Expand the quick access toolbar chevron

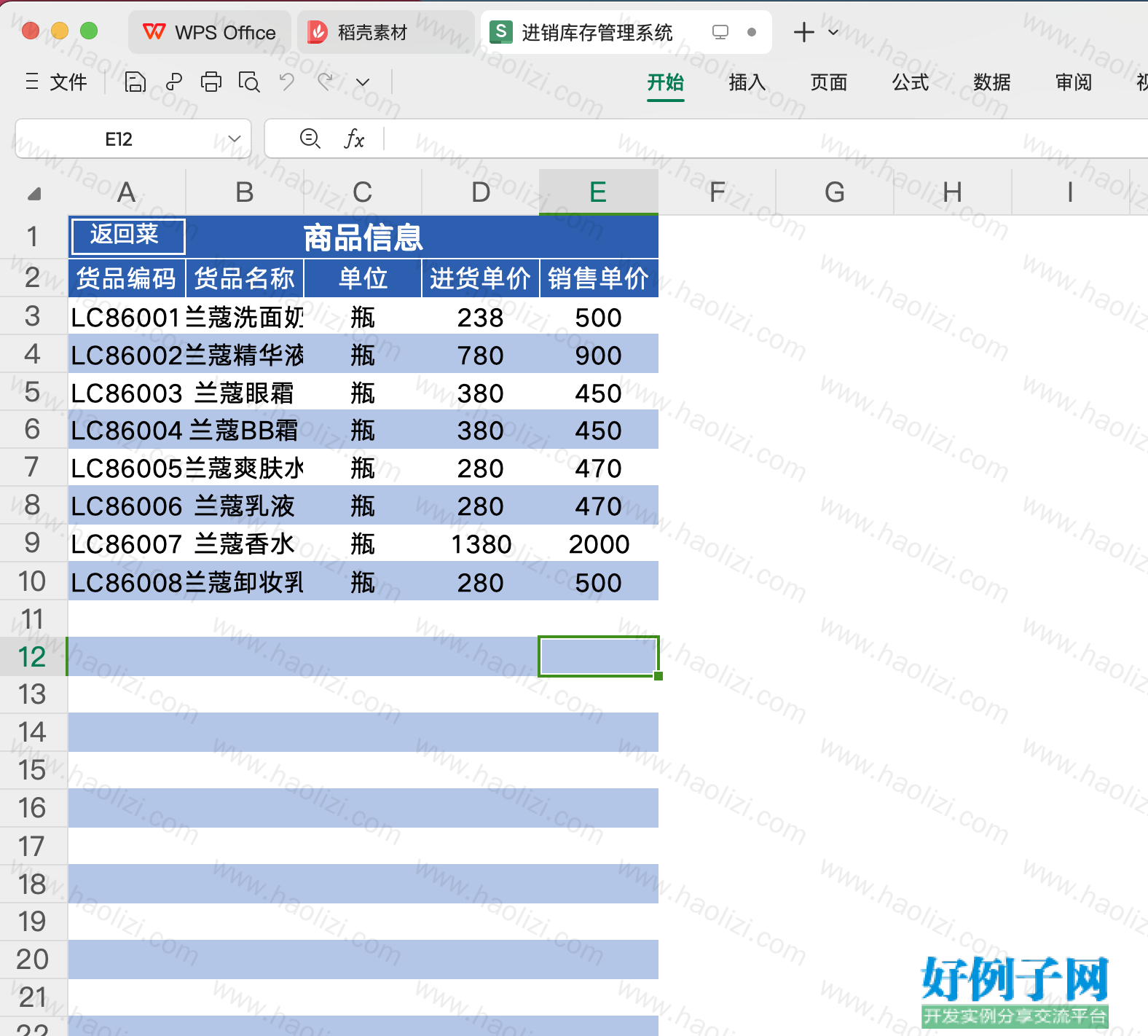click(x=362, y=82)
